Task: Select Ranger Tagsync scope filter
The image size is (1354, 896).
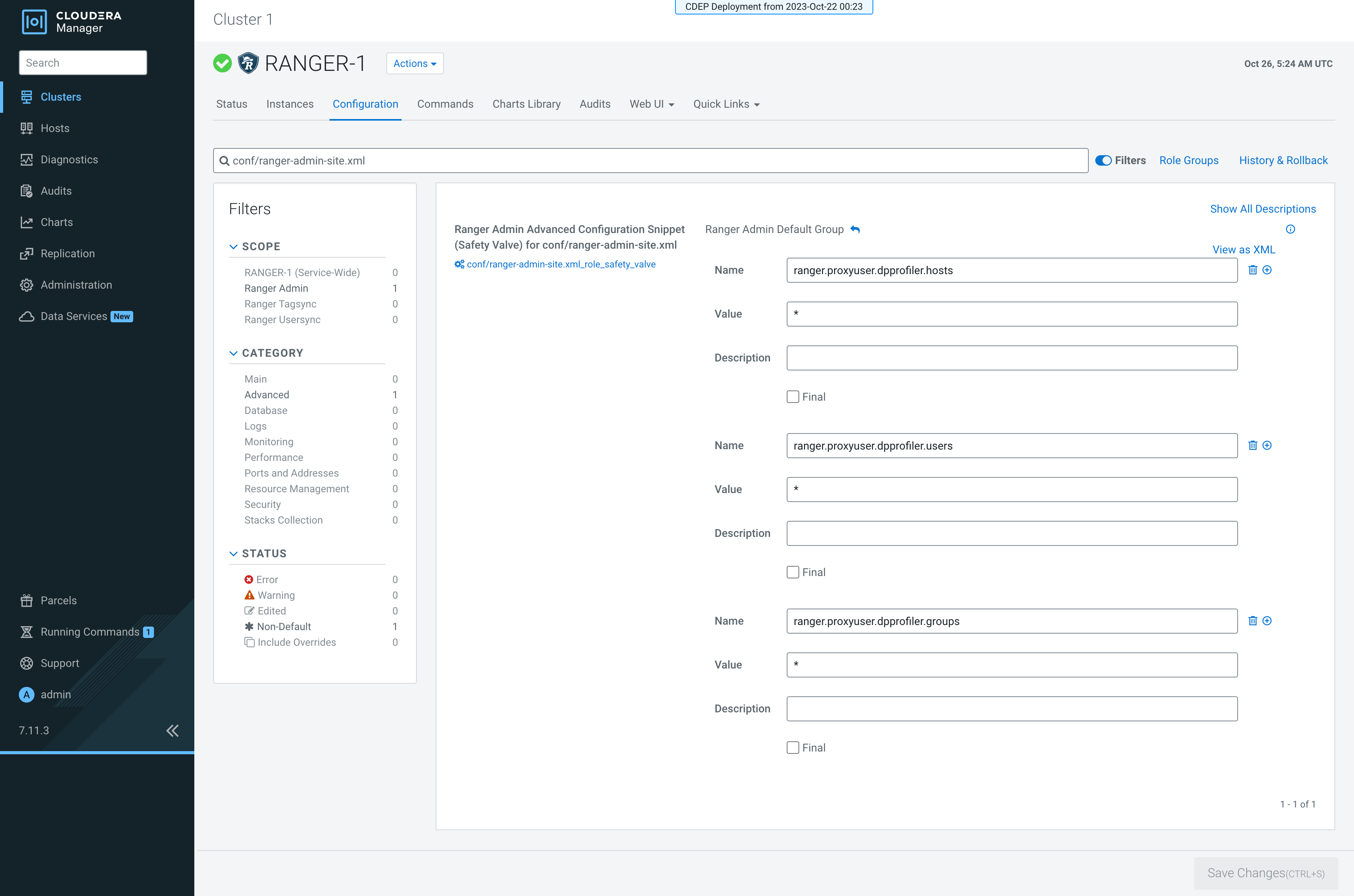Action: [280, 304]
